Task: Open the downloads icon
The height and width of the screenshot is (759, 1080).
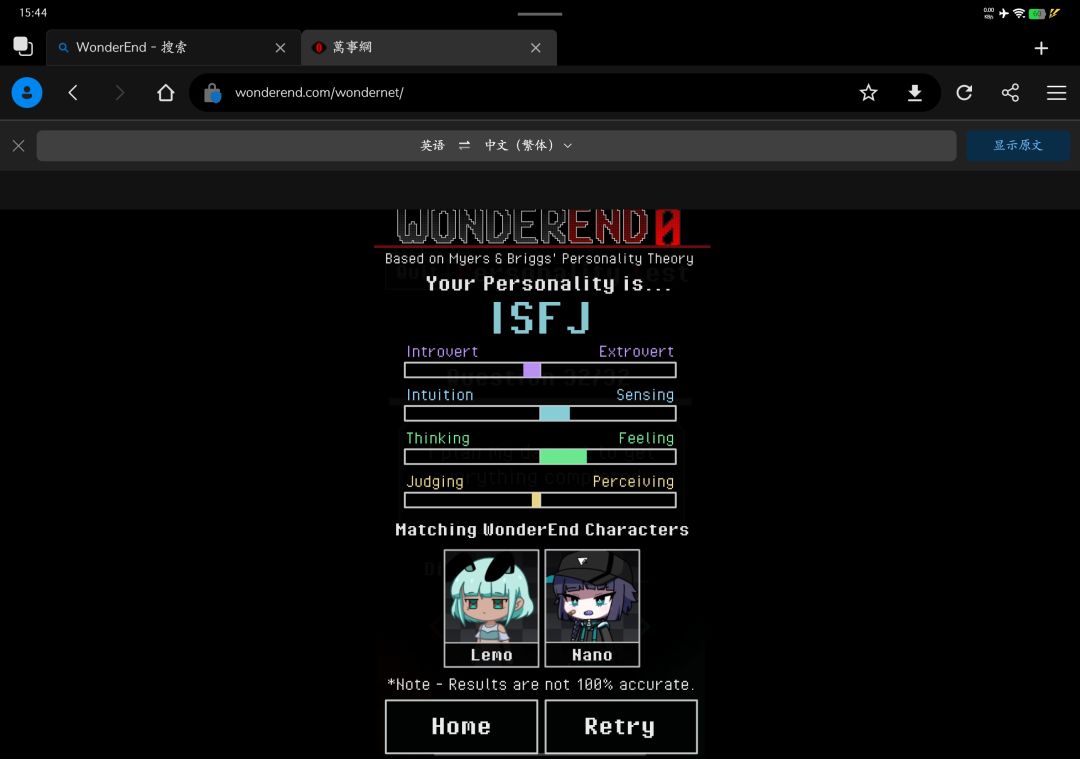Action: (x=915, y=92)
